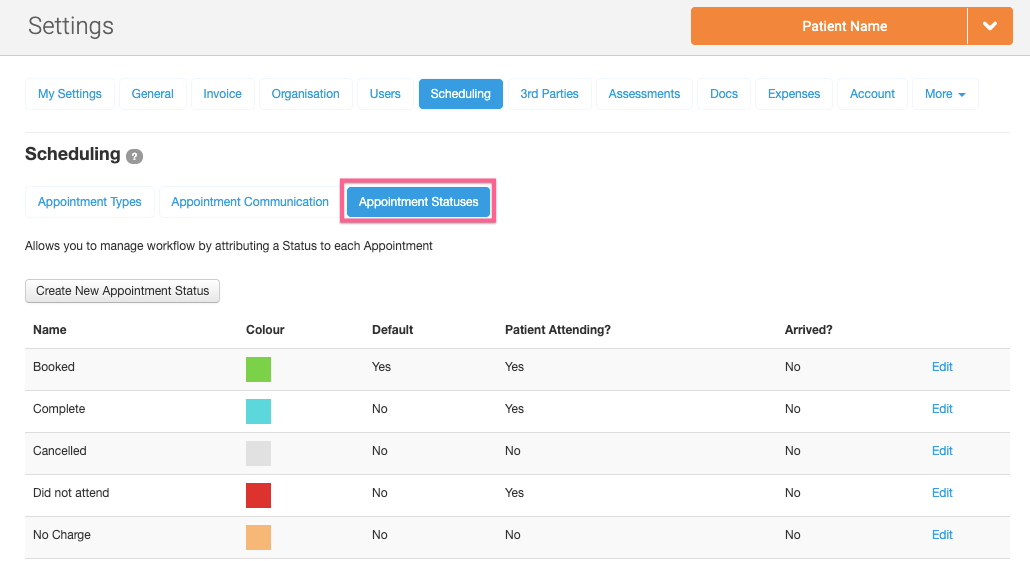Edit the Booked appointment status
Screen dimensions: 1030x561
click(x=942, y=367)
